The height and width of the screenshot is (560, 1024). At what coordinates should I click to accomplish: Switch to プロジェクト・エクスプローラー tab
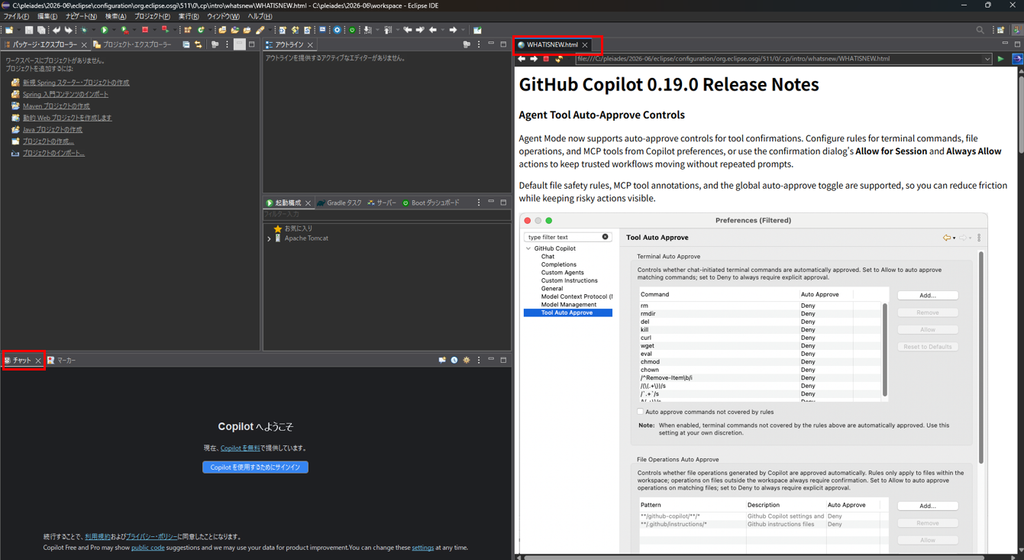(132, 44)
